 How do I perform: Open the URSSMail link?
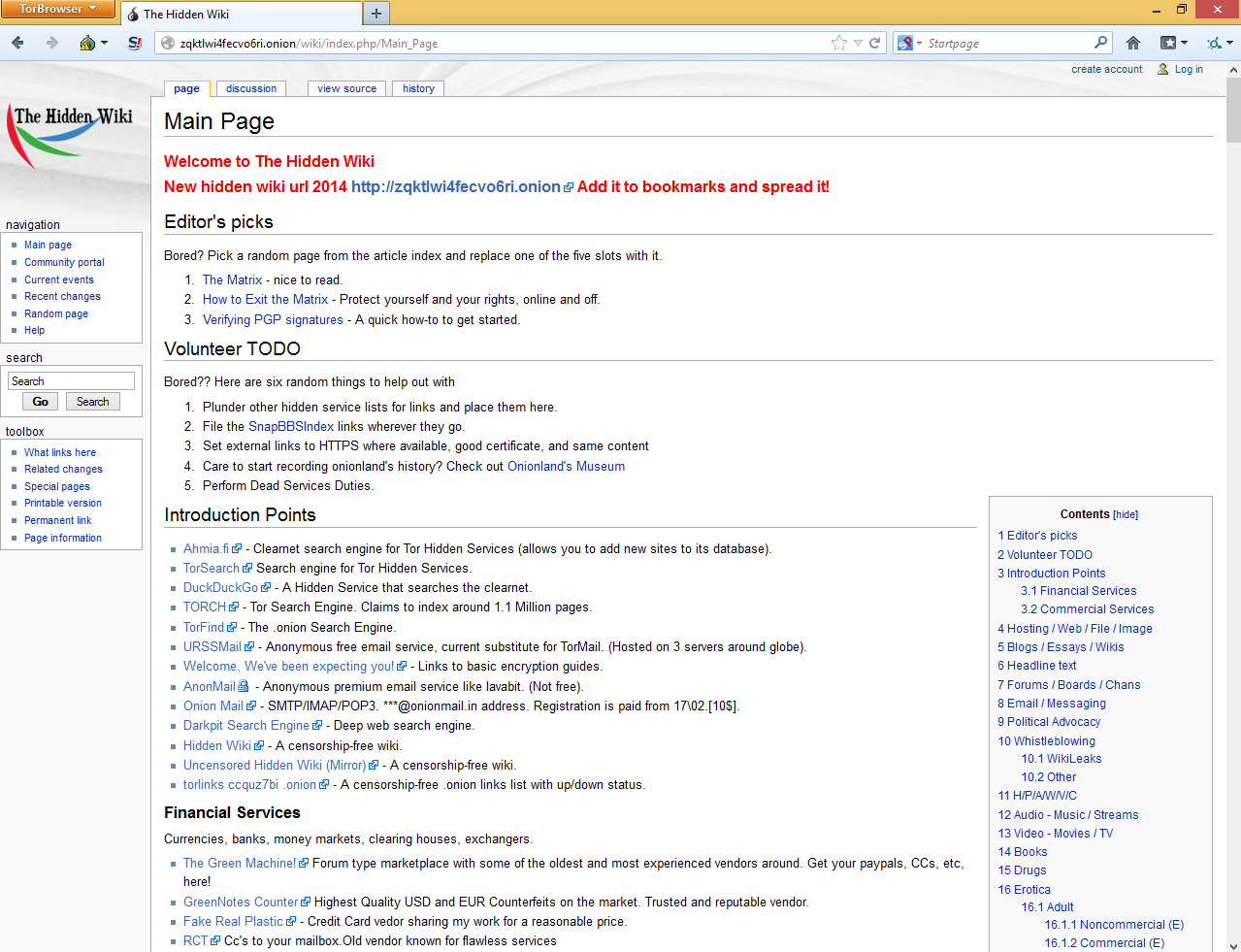click(x=212, y=646)
